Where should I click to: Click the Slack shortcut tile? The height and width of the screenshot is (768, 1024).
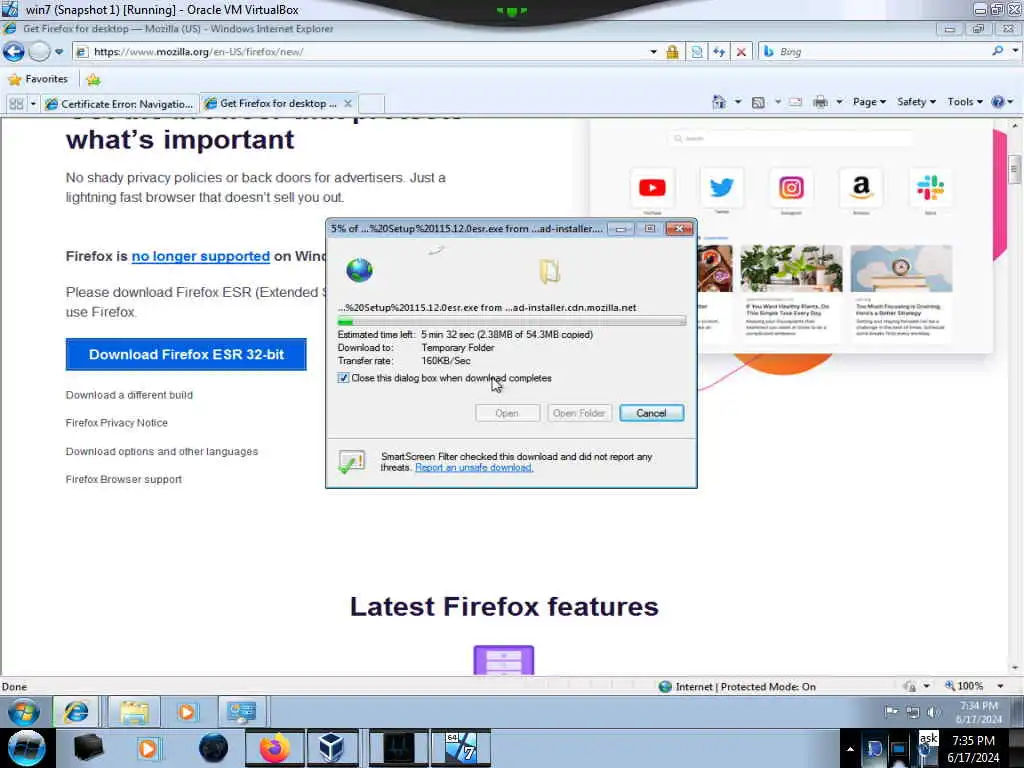click(x=930, y=188)
